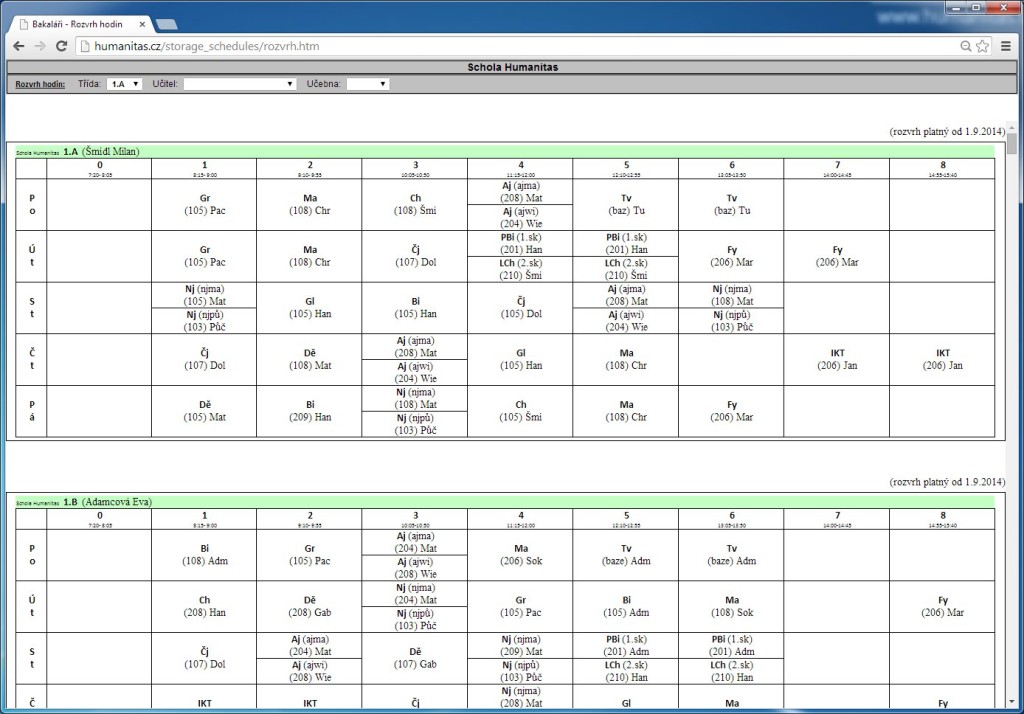This screenshot has width=1024, height=714.
Task: Bookmark this page with star icon
Action: click(x=982, y=46)
